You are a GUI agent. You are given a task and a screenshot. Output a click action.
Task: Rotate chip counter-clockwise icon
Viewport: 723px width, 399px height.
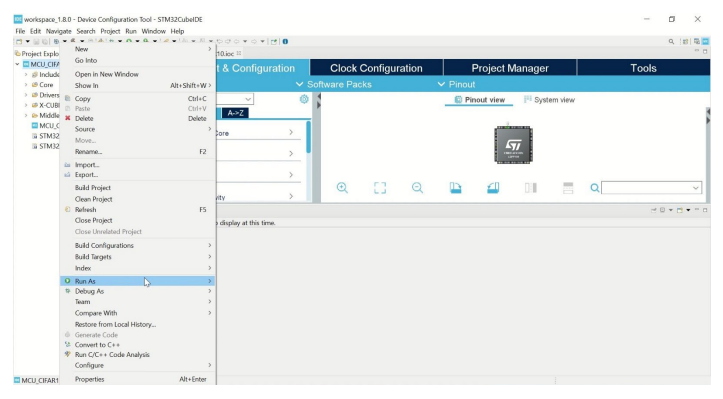[x=493, y=188]
